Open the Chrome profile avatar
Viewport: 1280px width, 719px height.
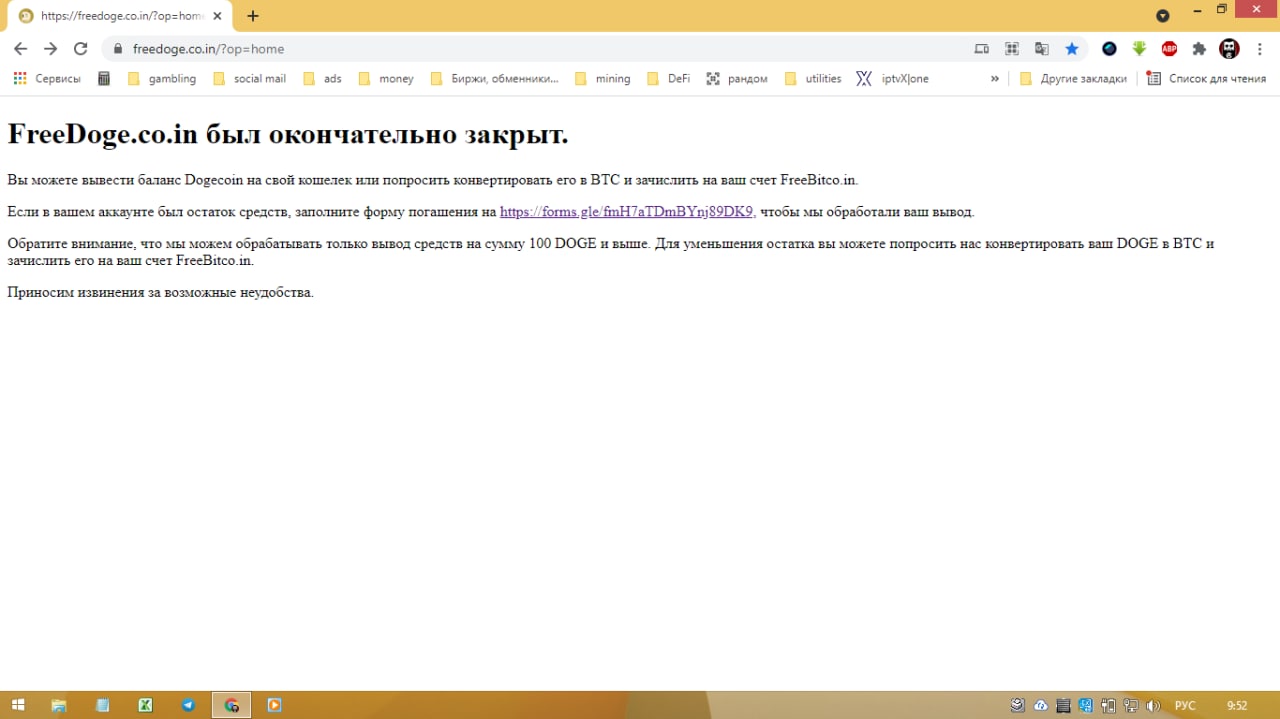pos(1230,48)
